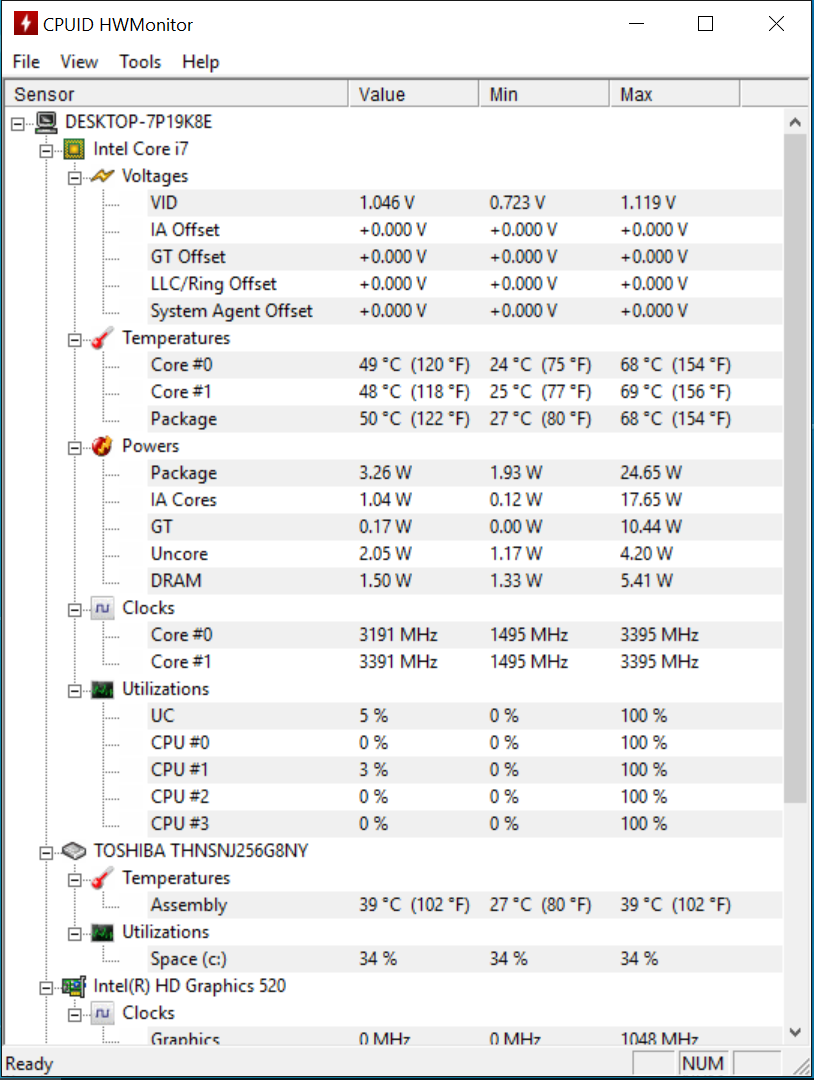This screenshot has width=814, height=1080.
Task: Click the vertical scrollbar thumb
Action: [x=795, y=468]
